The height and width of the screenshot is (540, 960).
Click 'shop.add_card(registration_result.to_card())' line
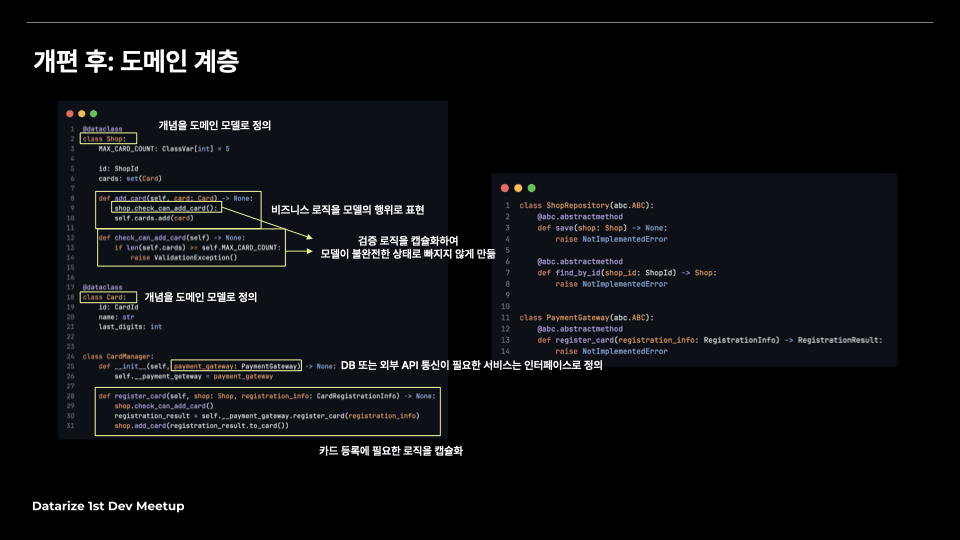pos(201,426)
